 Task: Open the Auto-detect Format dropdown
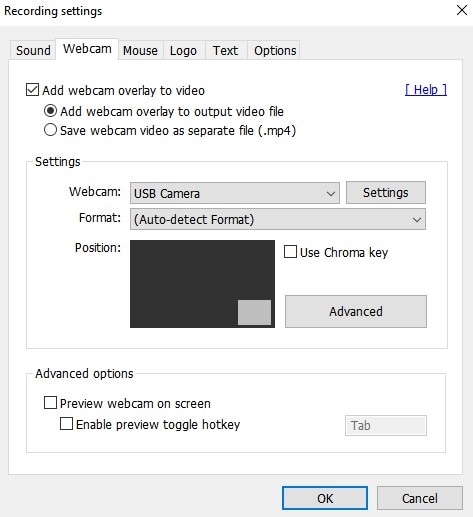click(x=278, y=219)
